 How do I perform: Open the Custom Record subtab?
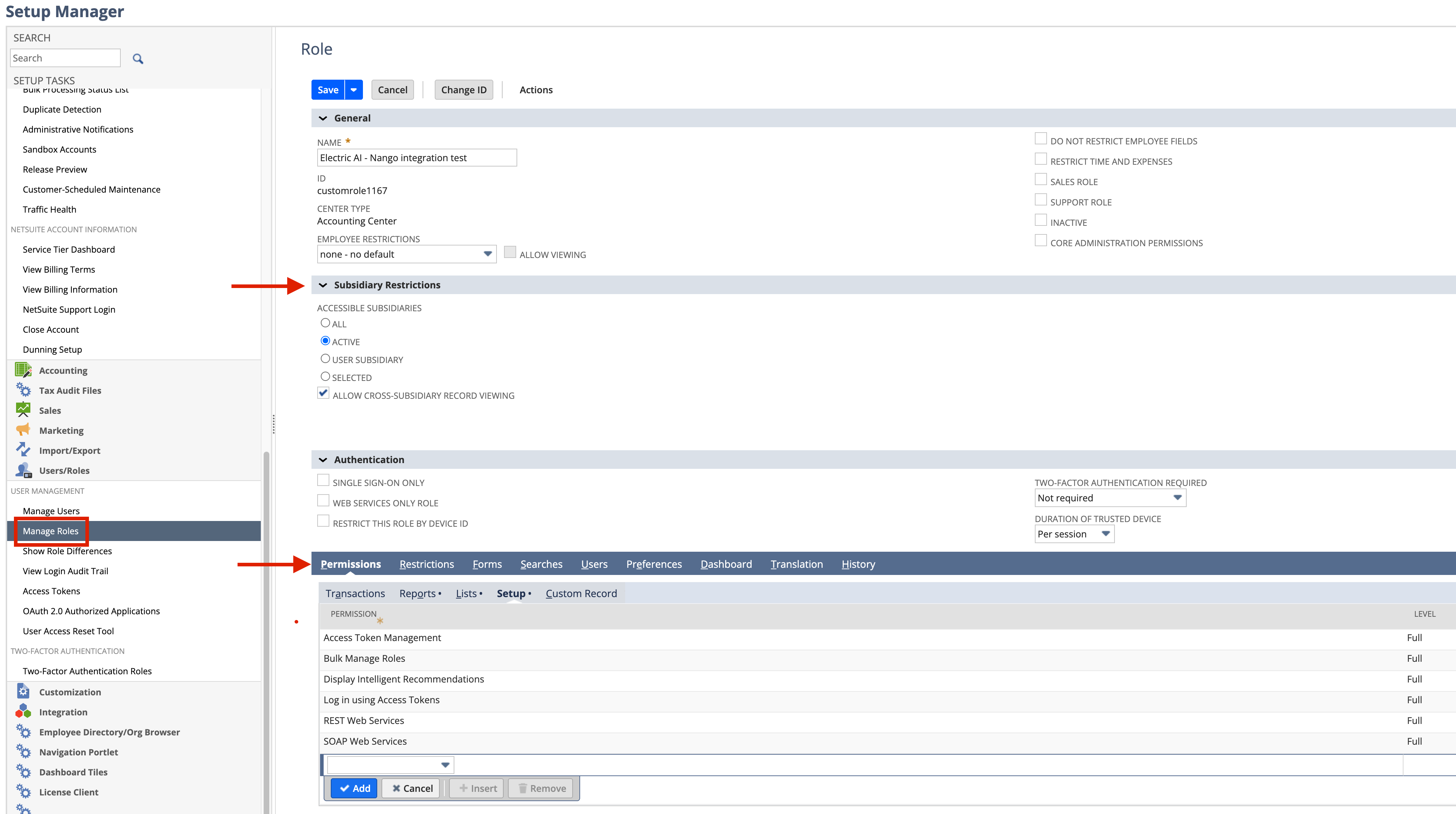pyautogui.click(x=581, y=594)
